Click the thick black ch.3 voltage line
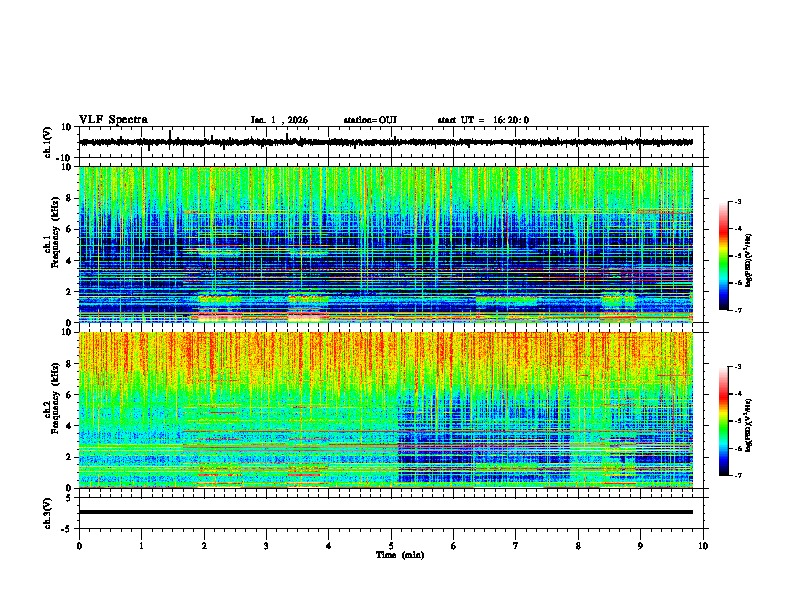This screenshot has width=792, height=612. click(x=386, y=512)
